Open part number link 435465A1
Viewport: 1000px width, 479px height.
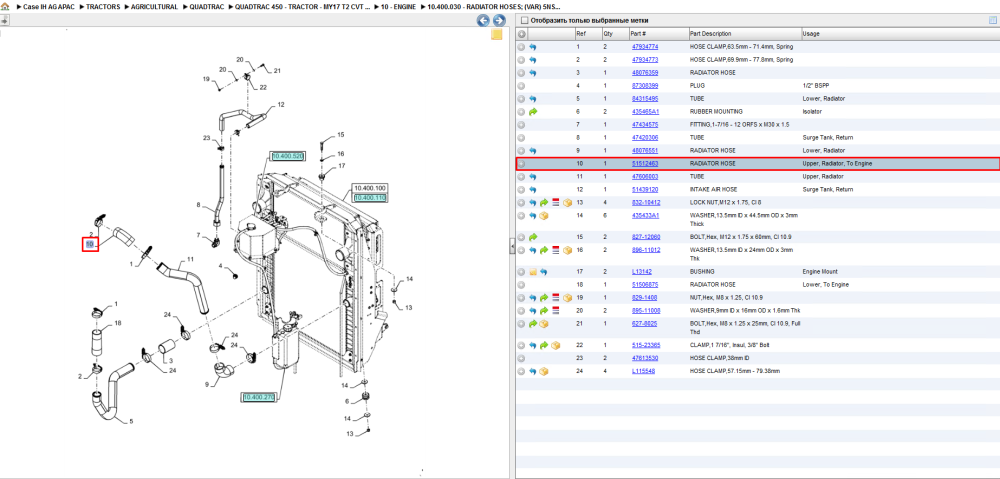pyautogui.click(x=645, y=112)
